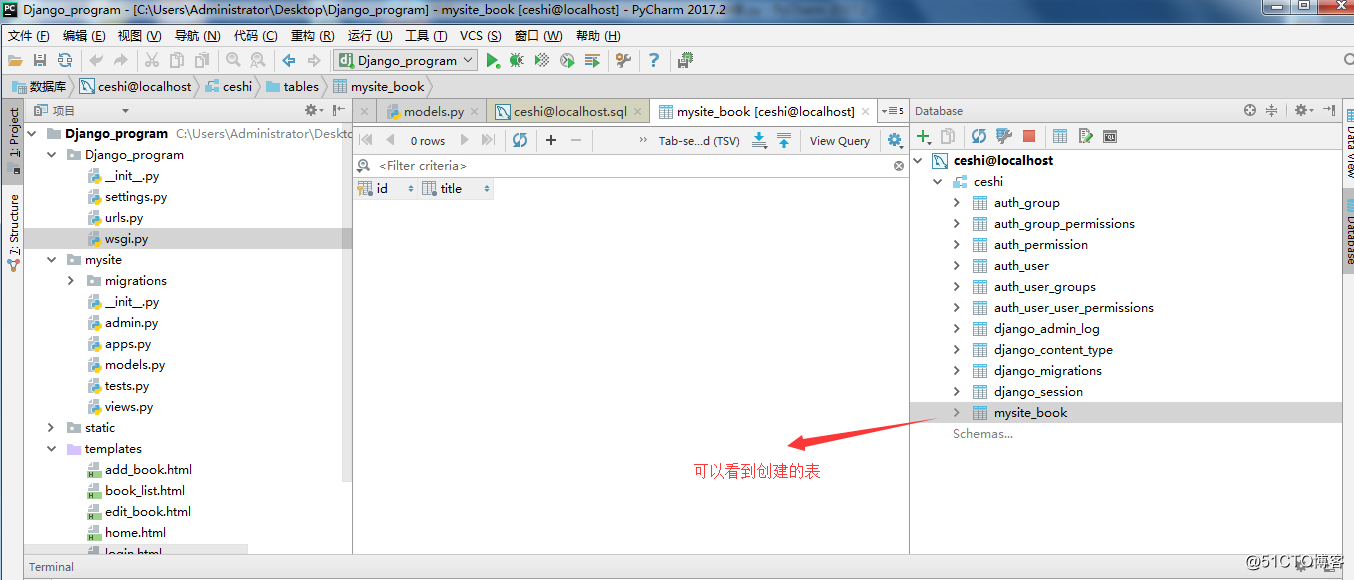1354x580 pixels.
Task: Click the View Query button
Action: [840, 141]
